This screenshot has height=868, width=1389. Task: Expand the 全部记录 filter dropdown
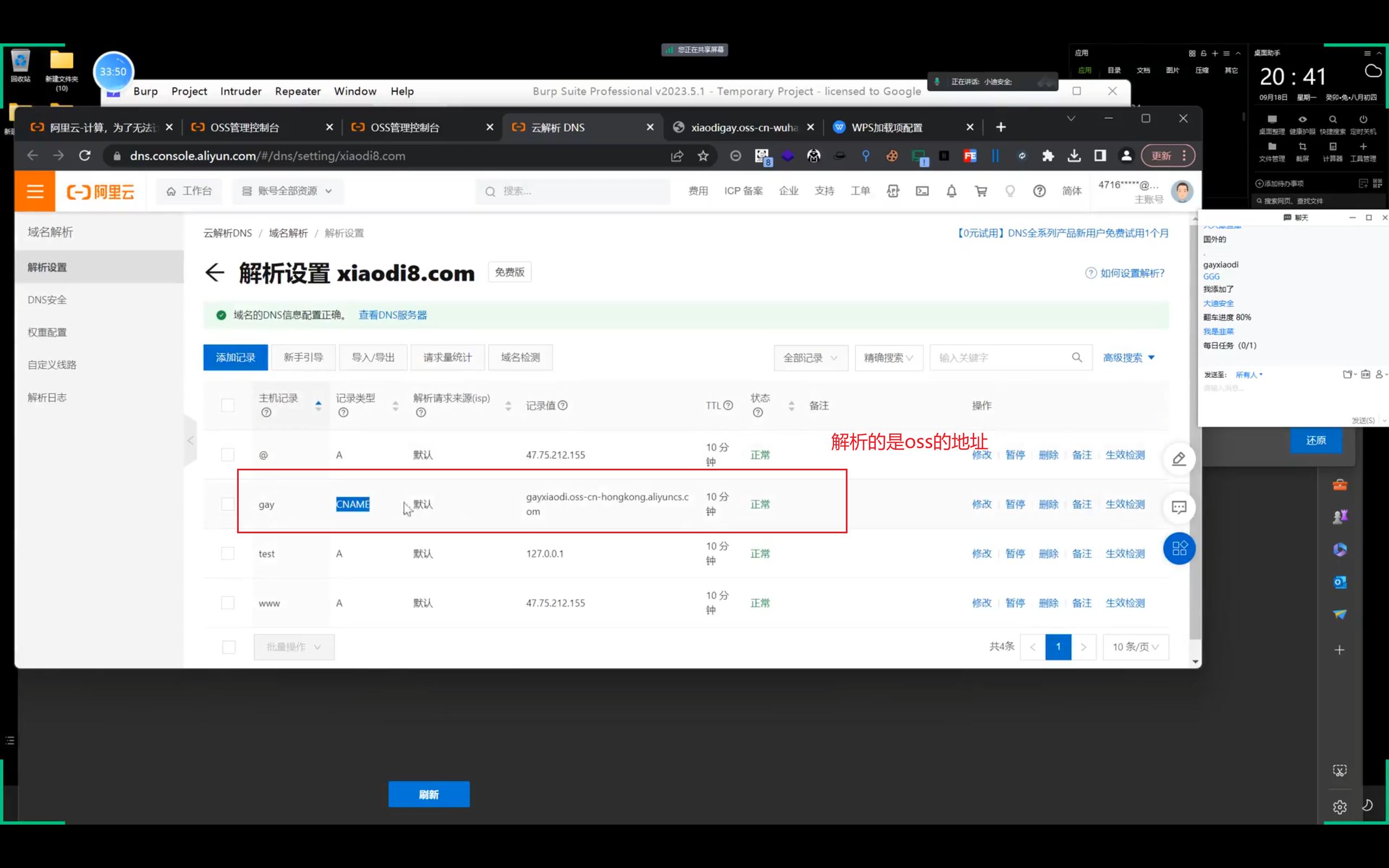[810, 358]
